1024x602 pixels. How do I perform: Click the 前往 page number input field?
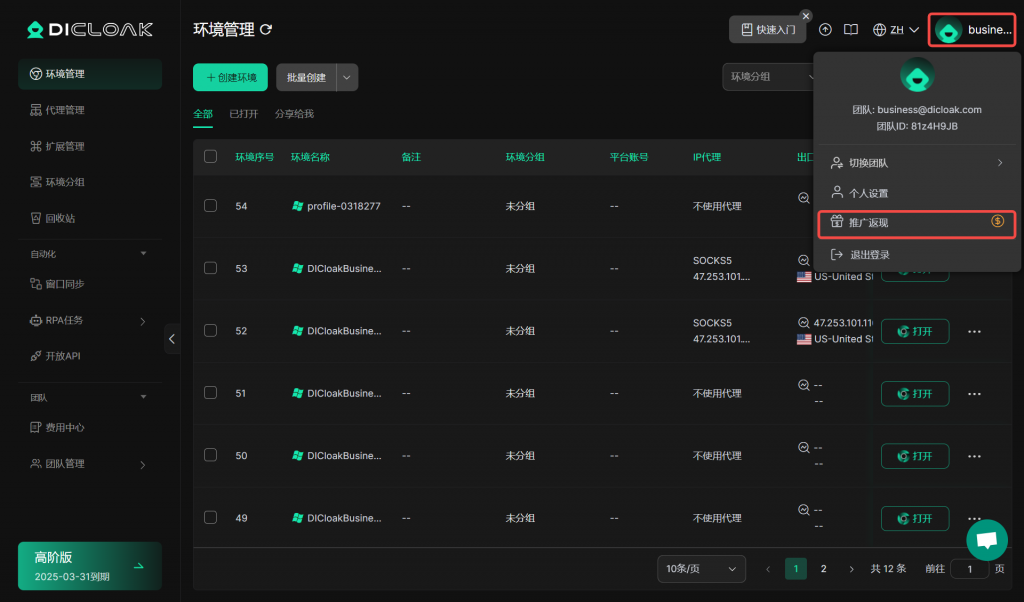click(969, 569)
